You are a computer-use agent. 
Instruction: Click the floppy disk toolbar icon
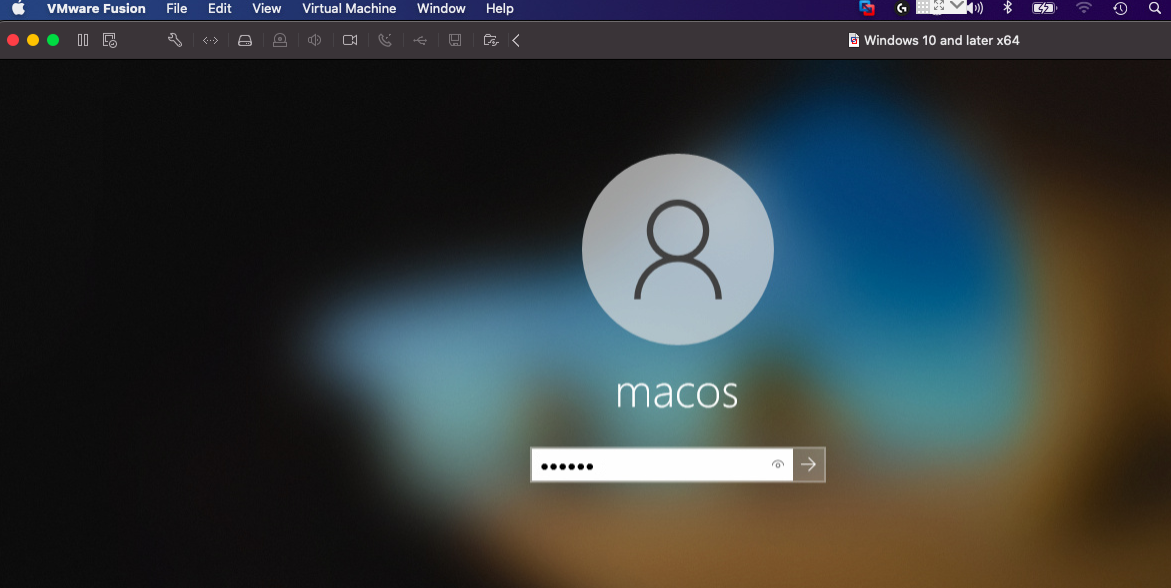pos(455,40)
